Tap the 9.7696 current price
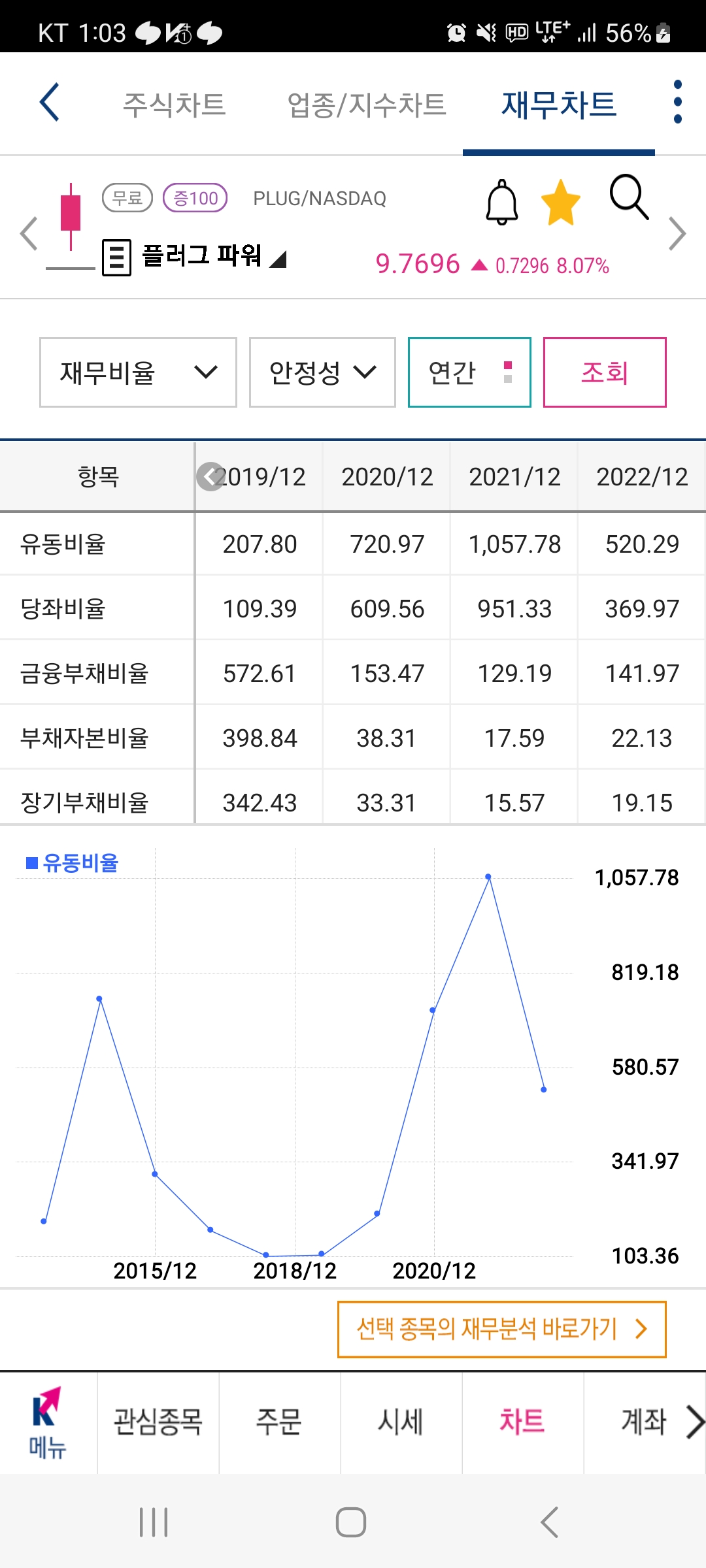 pyautogui.click(x=418, y=264)
